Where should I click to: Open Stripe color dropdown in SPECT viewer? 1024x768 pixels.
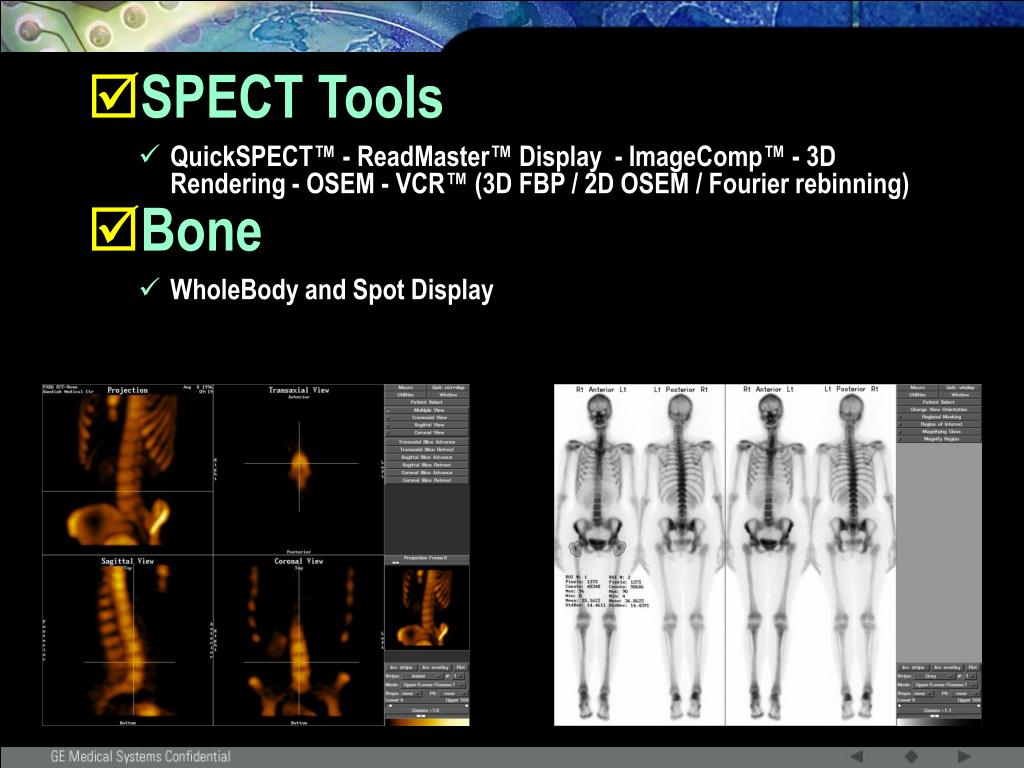coord(422,676)
